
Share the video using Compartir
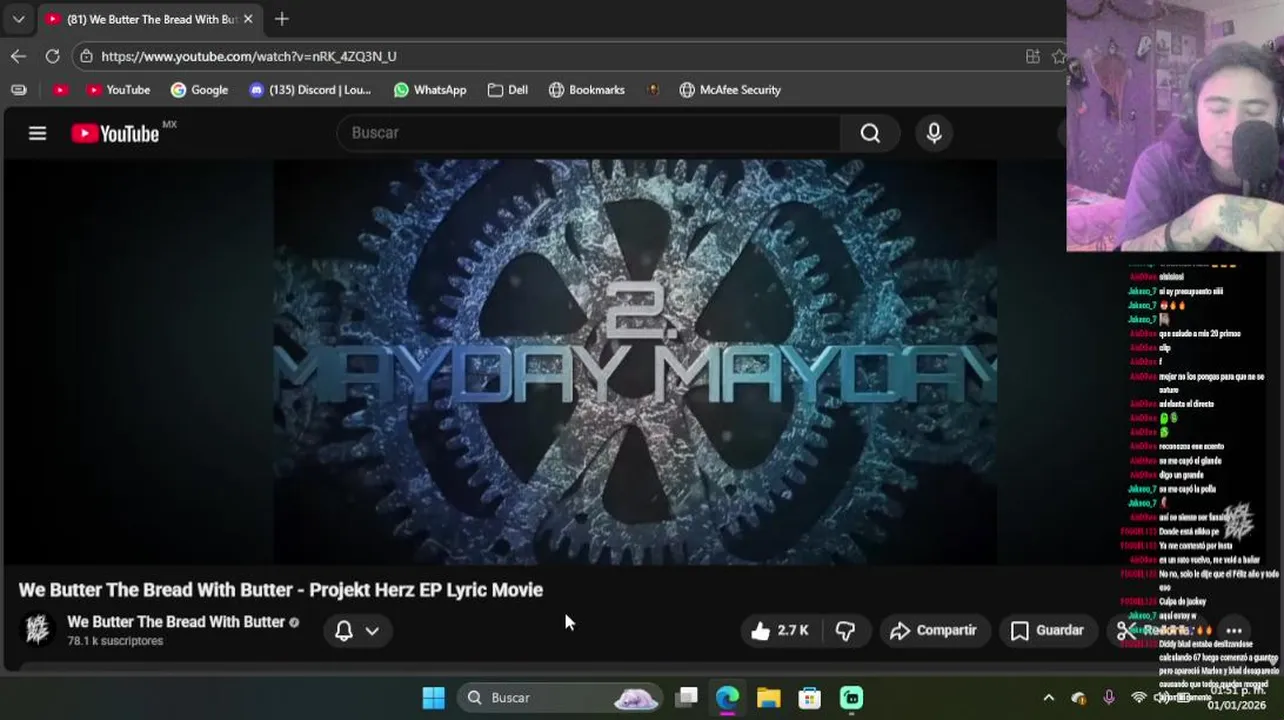pos(933,631)
